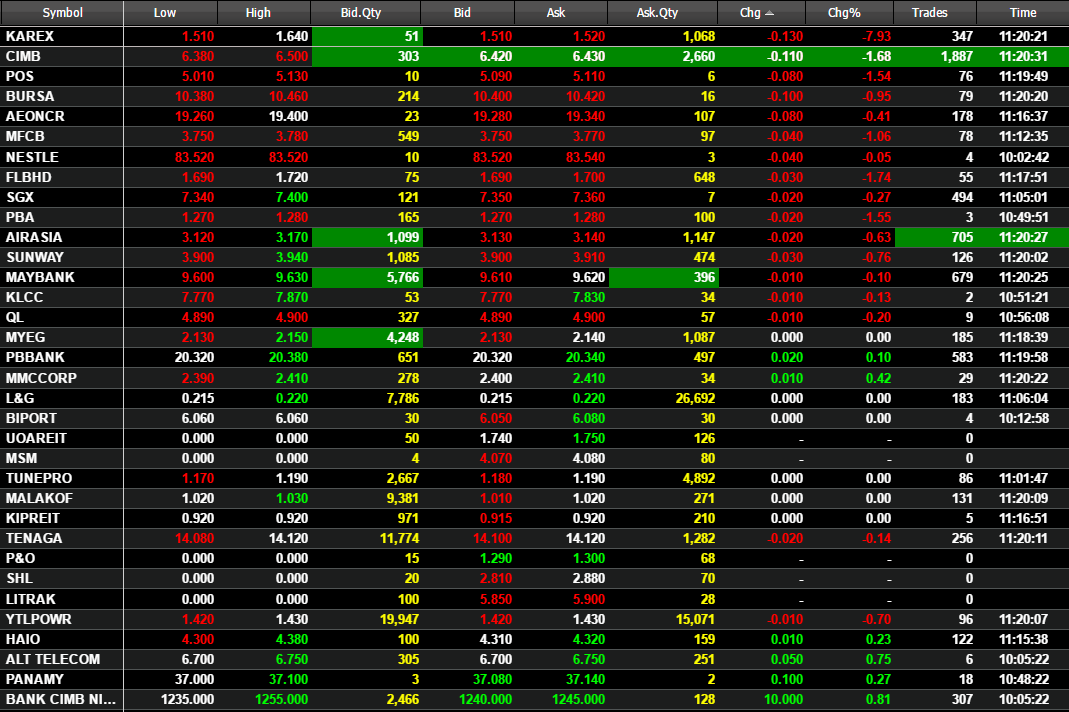Sort by the Symbol column header
The image size is (1069, 712).
62,12
